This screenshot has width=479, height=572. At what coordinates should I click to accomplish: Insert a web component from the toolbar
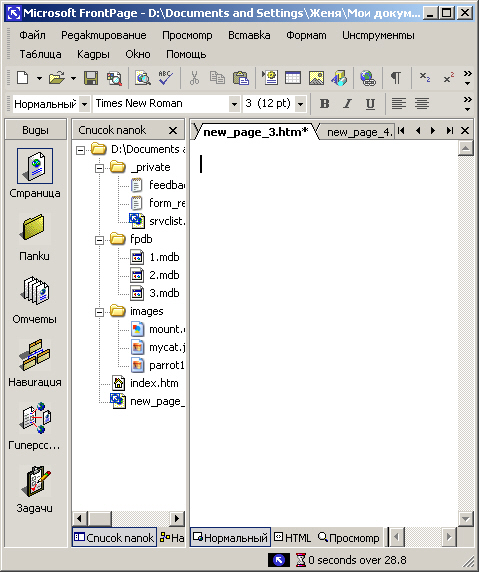(x=270, y=78)
